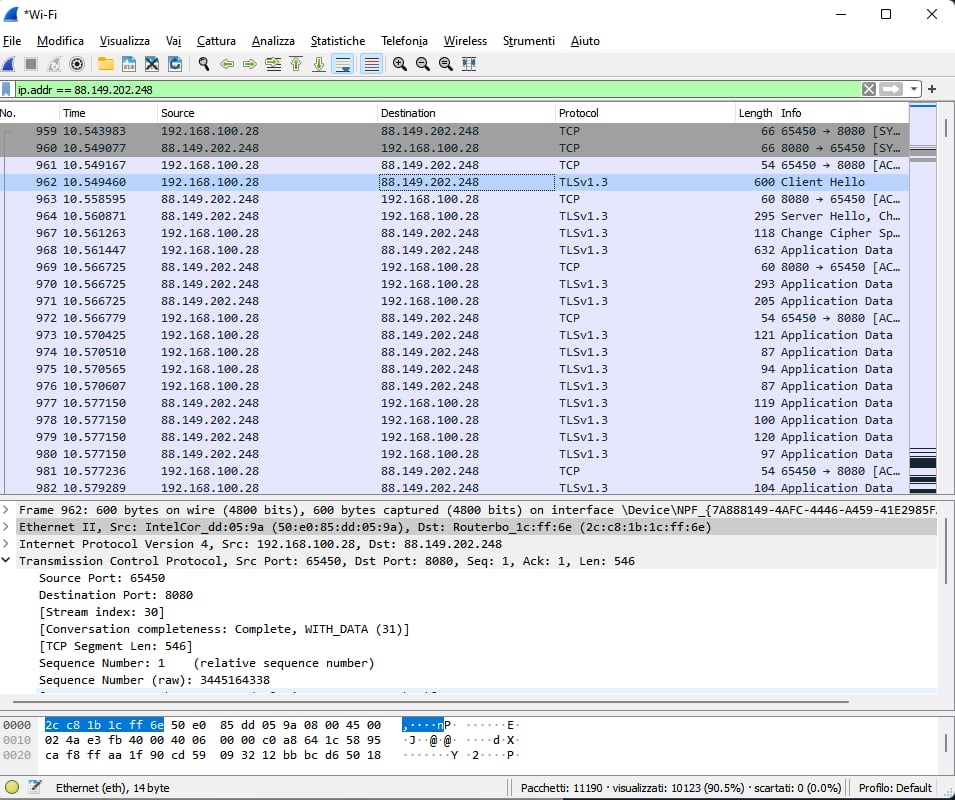Viewport: 955px width, 800px height.
Task: Start capturing packets with the shark fin icon
Action: [x=10, y=64]
